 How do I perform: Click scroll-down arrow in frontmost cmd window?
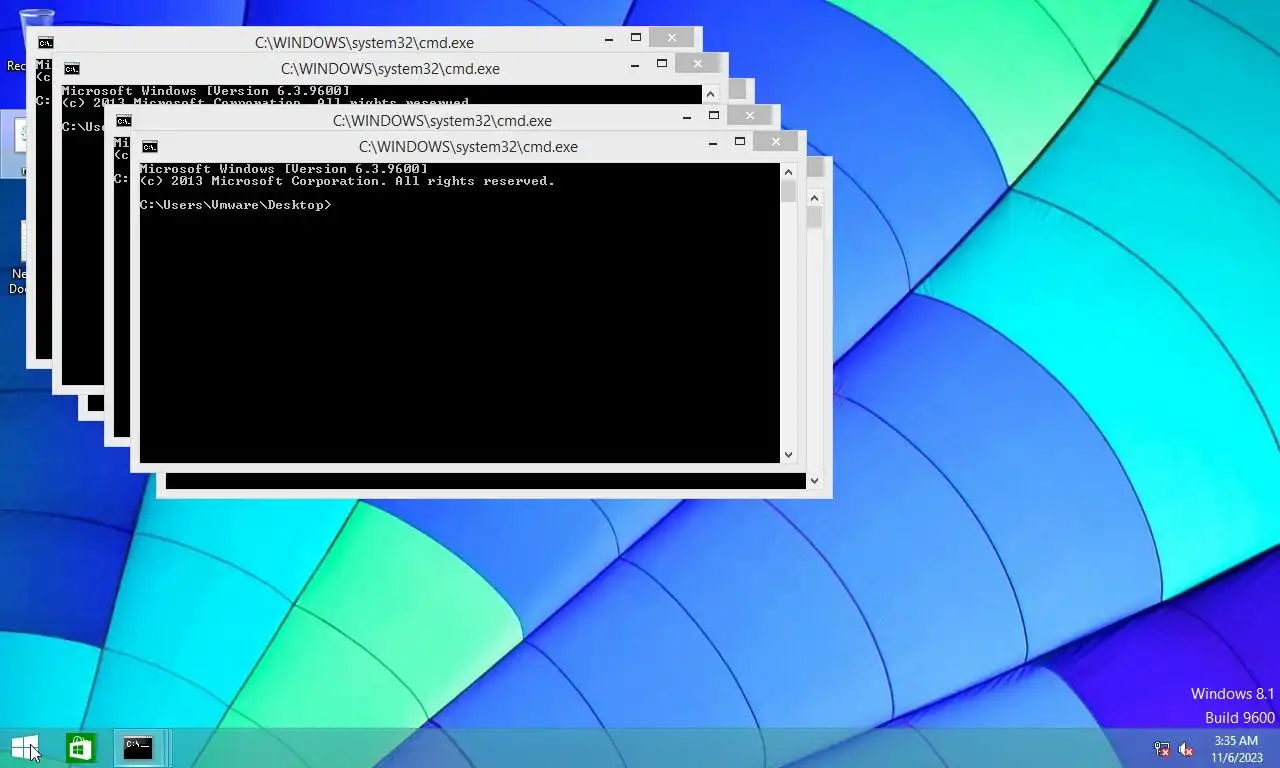click(788, 454)
